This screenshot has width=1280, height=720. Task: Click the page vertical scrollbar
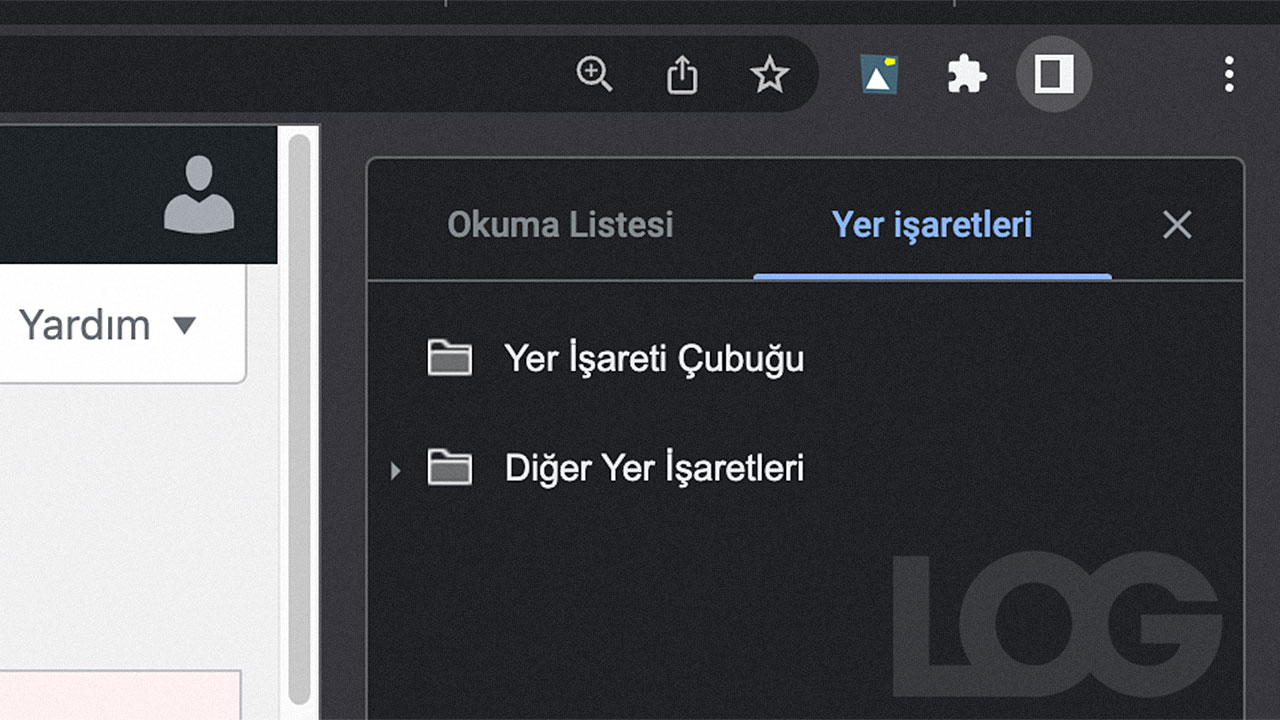pyautogui.click(x=299, y=420)
